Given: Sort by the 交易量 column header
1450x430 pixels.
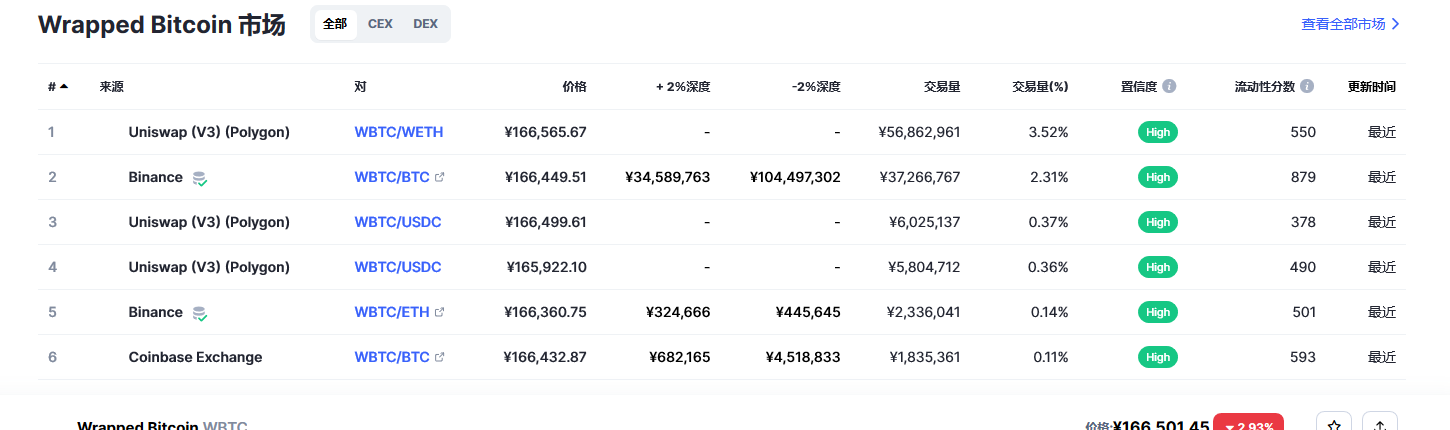Looking at the screenshot, I should (x=942, y=87).
